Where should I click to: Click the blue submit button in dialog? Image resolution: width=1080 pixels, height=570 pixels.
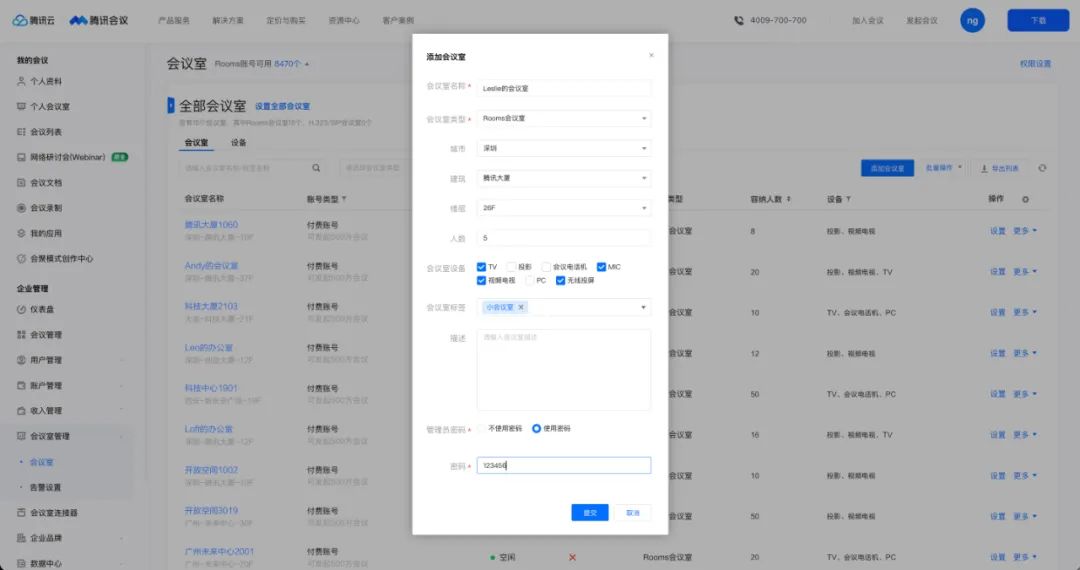click(x=590, y=513)
